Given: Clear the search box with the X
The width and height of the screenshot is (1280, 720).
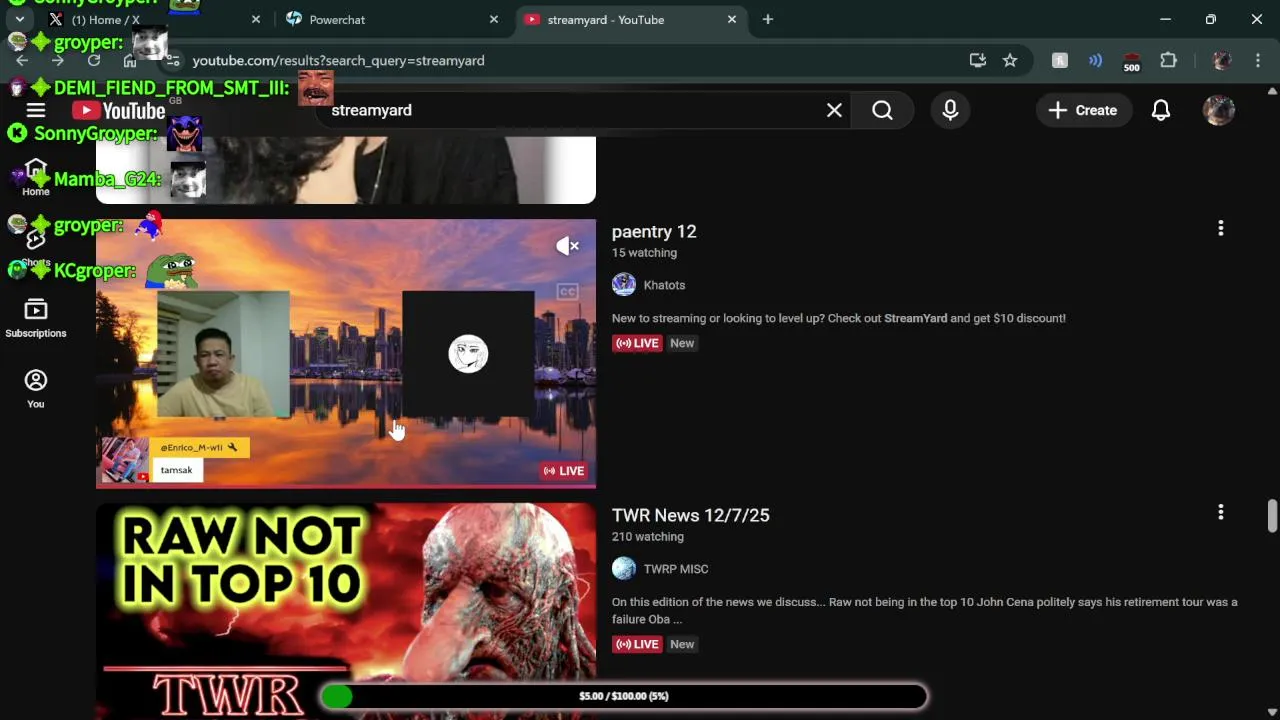Looking at the screenshot, I should click(x=834, y=110).
